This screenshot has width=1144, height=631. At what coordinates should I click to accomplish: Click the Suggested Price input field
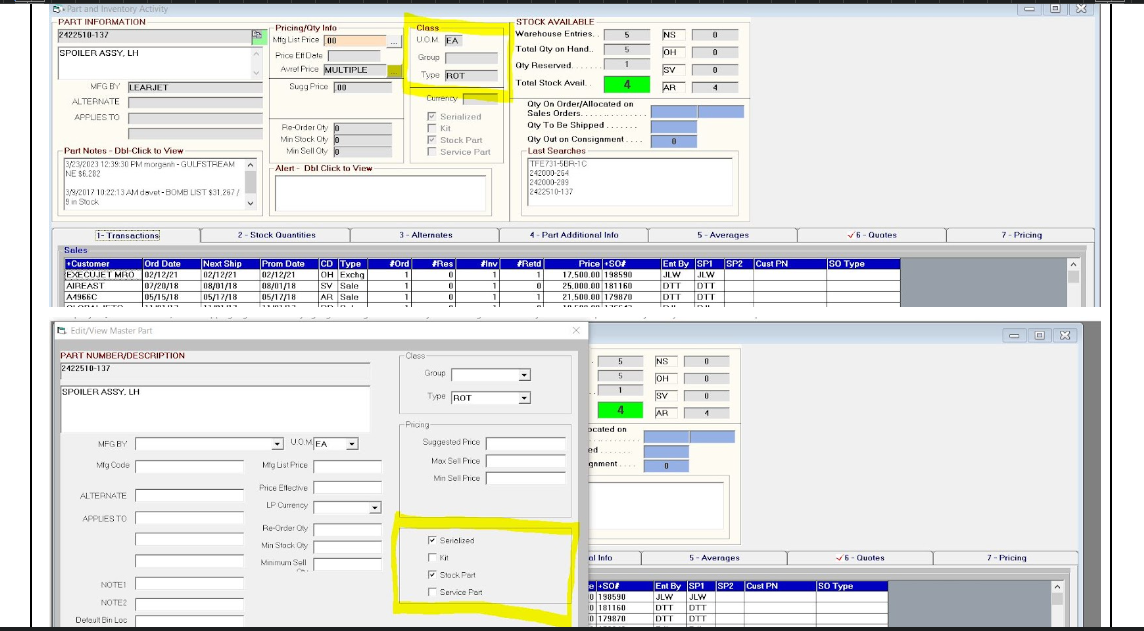(x=524, y=443)
